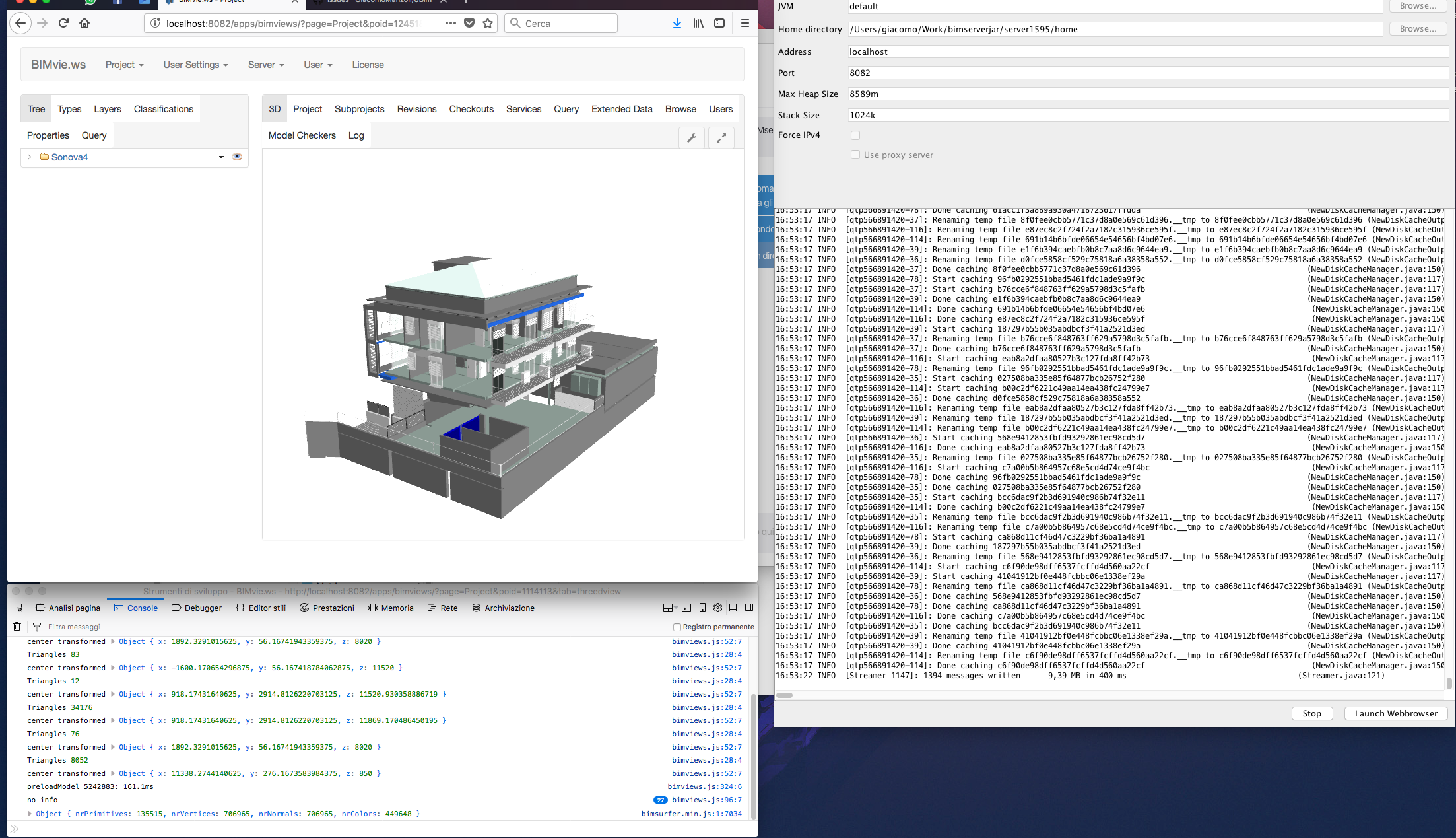This screenshot has height=838, width=1456.
Task: Click the Launch Webbrowser button
Action: tap(1395, 713)
